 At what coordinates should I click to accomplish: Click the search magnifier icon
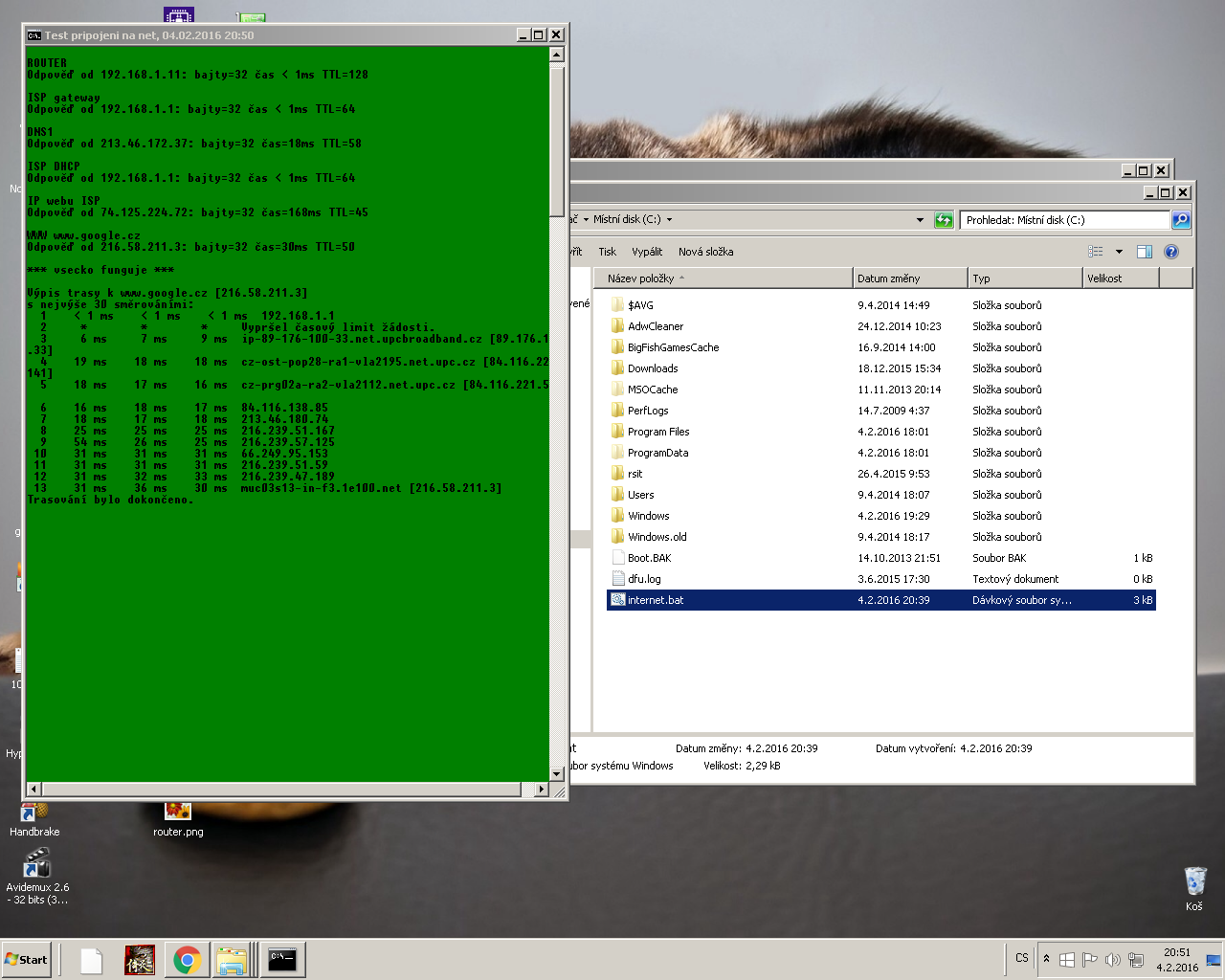[x=1181, y=220]
